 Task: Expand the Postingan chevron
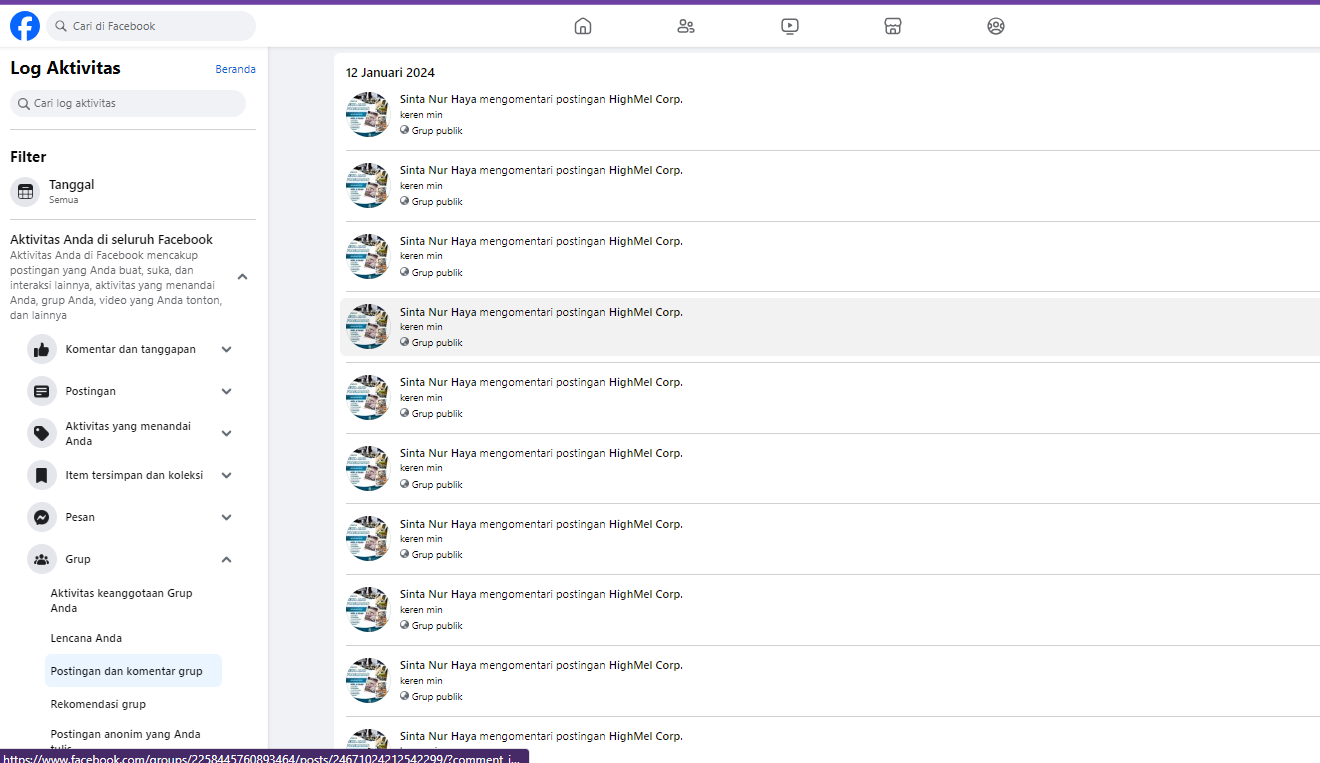pyautogui.click(x=227, y=391)
